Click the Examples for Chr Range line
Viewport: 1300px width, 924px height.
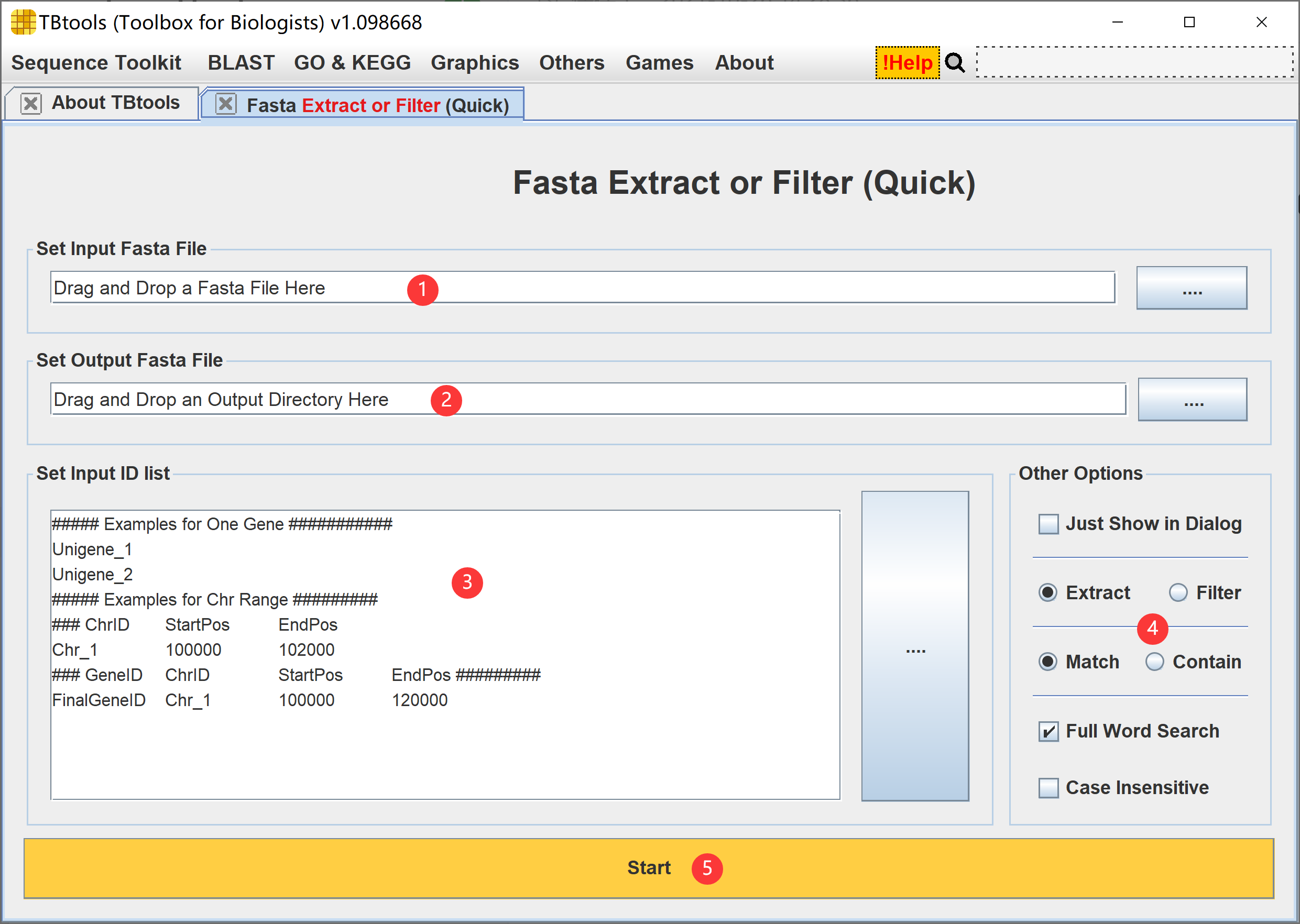point(215,600)
